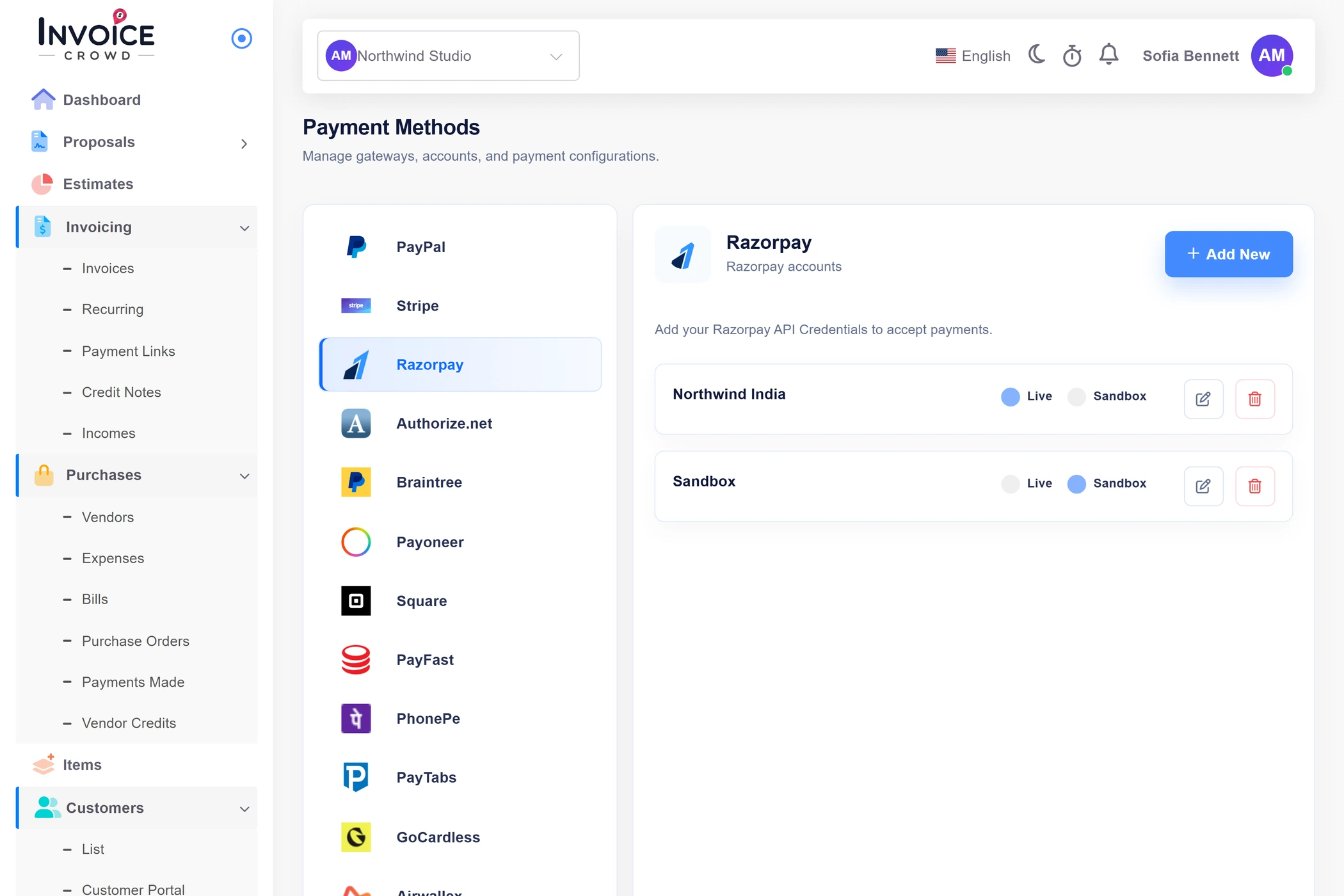
Task: Click the Purchases shopping bag icon
Action: click(44, 475)
